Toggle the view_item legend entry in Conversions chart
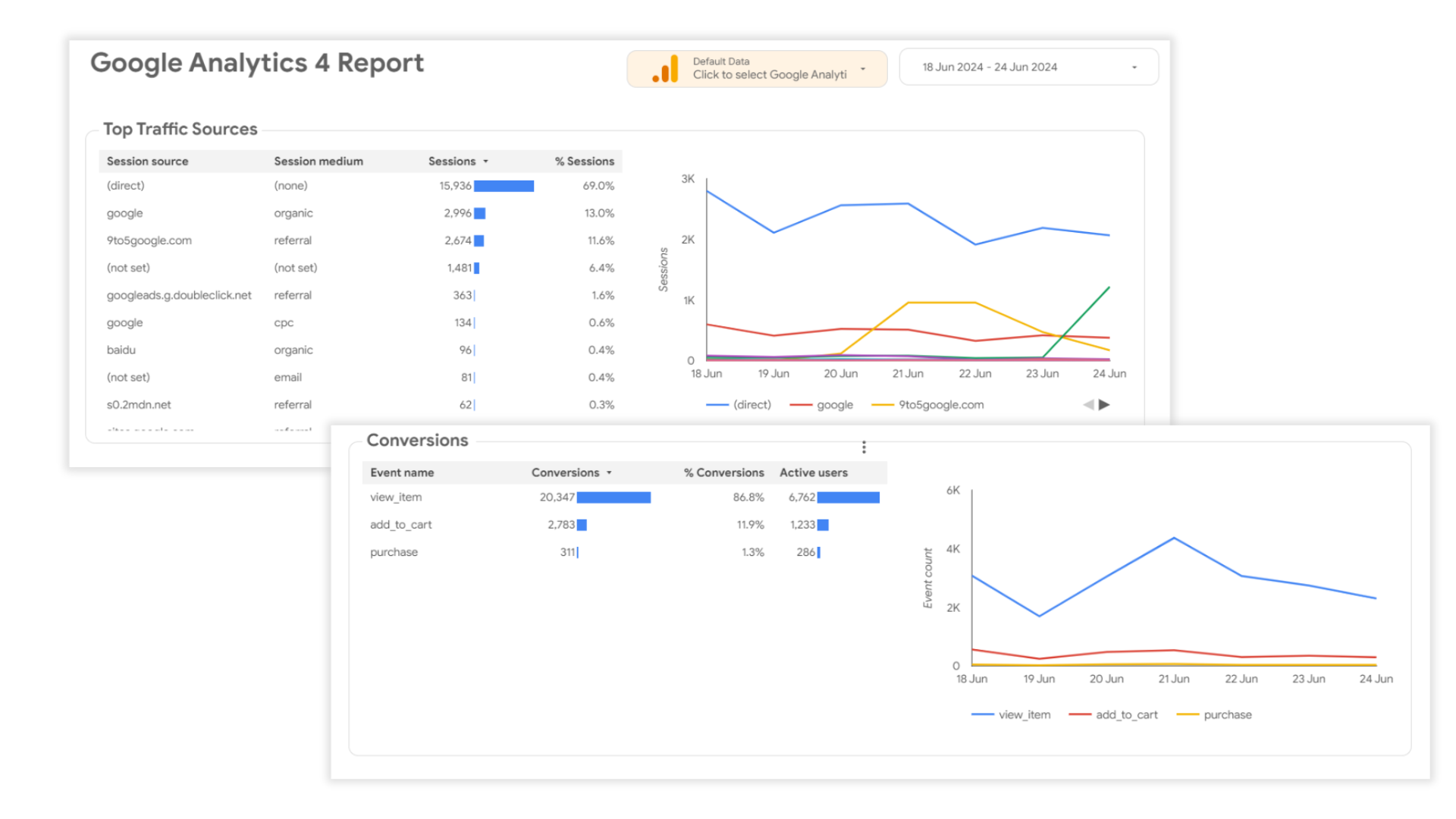Viewport: 1456px width, 819px height. click(1011, 715)
